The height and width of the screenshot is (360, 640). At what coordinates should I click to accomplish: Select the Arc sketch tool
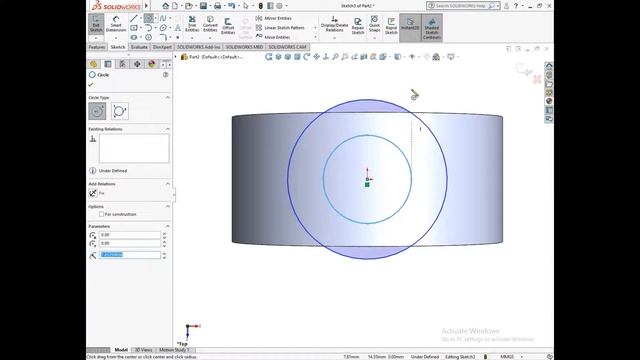point(148,28)
